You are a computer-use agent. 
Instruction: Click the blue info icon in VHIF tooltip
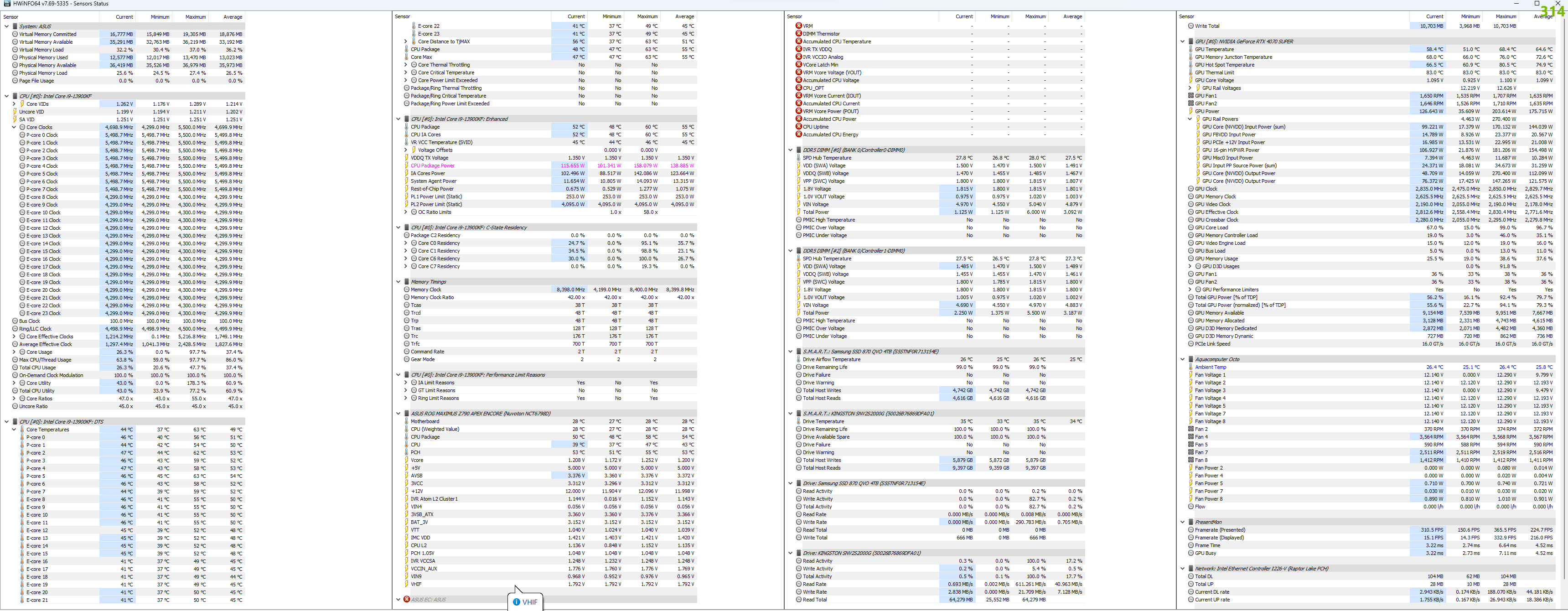pyautogui.click(x=516, y=602)
